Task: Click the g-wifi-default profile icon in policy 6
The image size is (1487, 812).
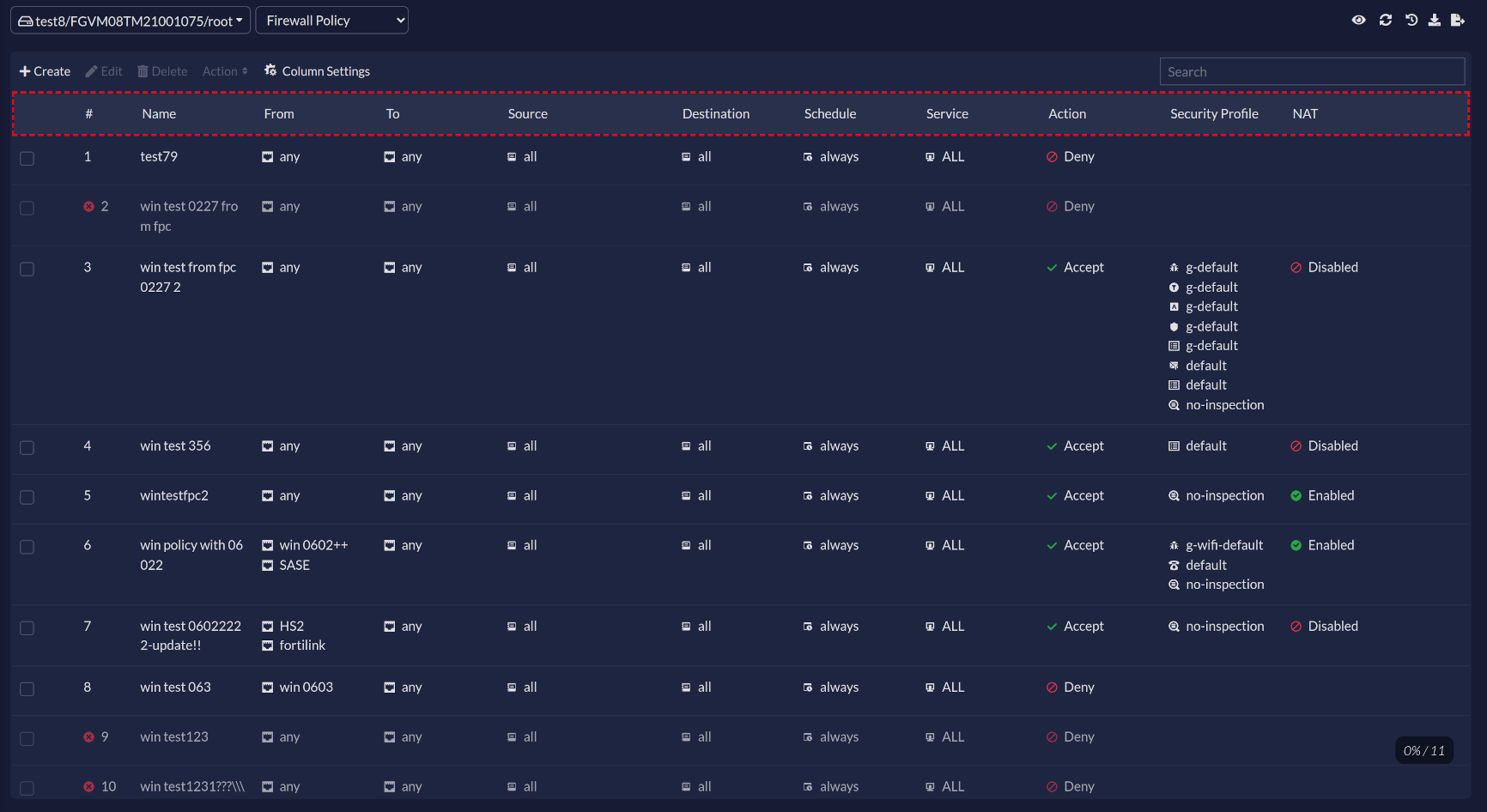Action: point(1174,545)
